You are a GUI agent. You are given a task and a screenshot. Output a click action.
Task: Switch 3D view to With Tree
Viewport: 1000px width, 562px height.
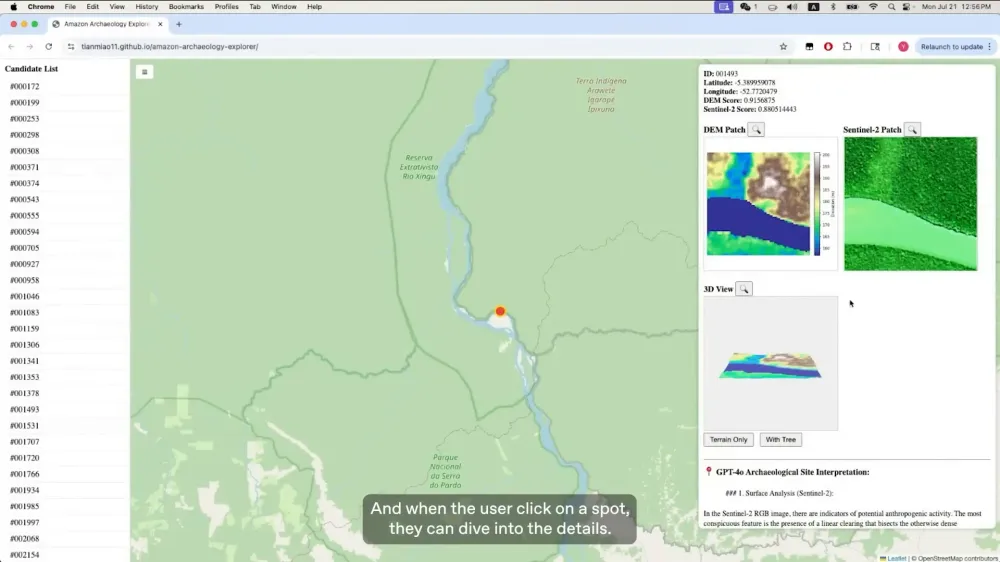(781, 440)
